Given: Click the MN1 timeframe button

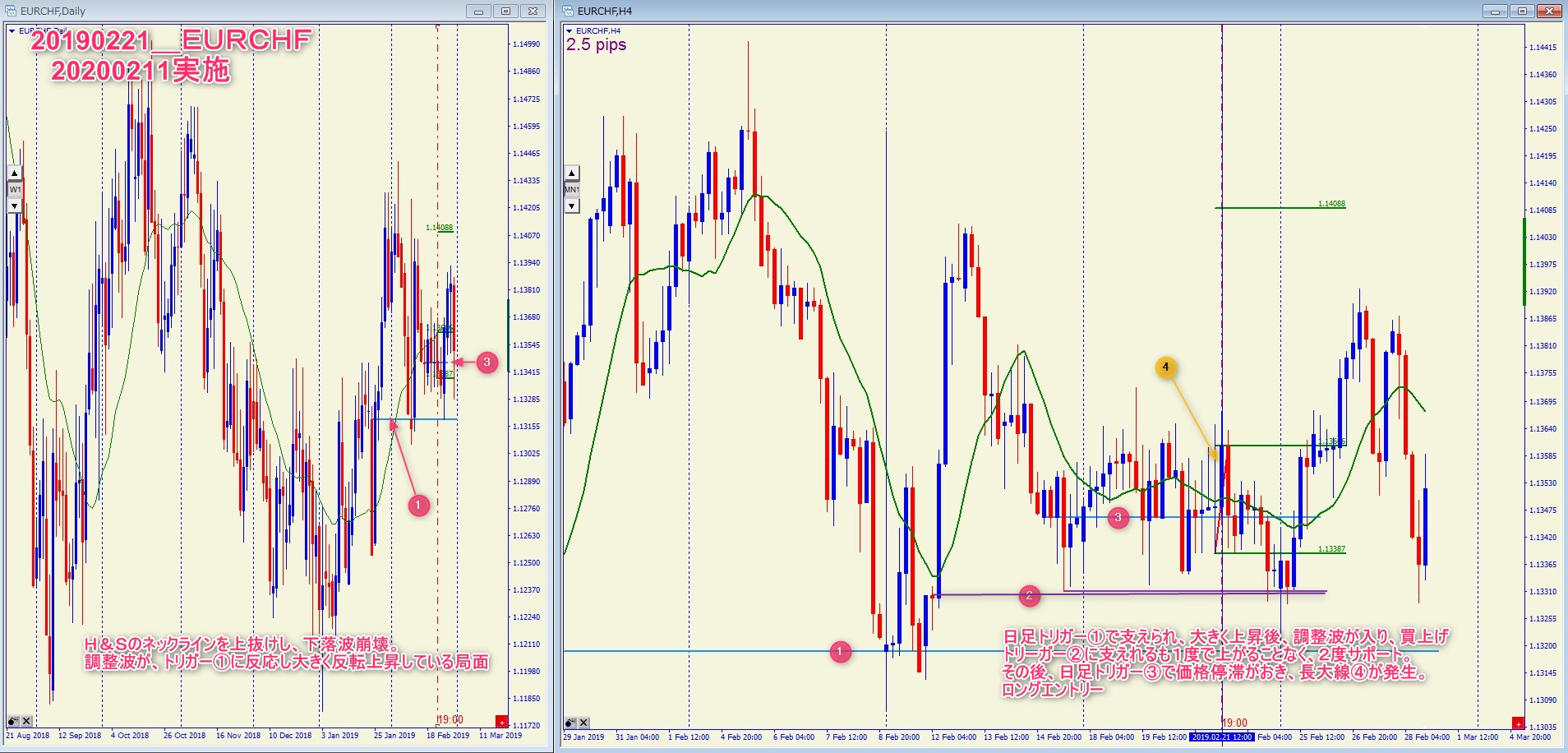Looking at the screenshot, I should [x=572, y=189].
